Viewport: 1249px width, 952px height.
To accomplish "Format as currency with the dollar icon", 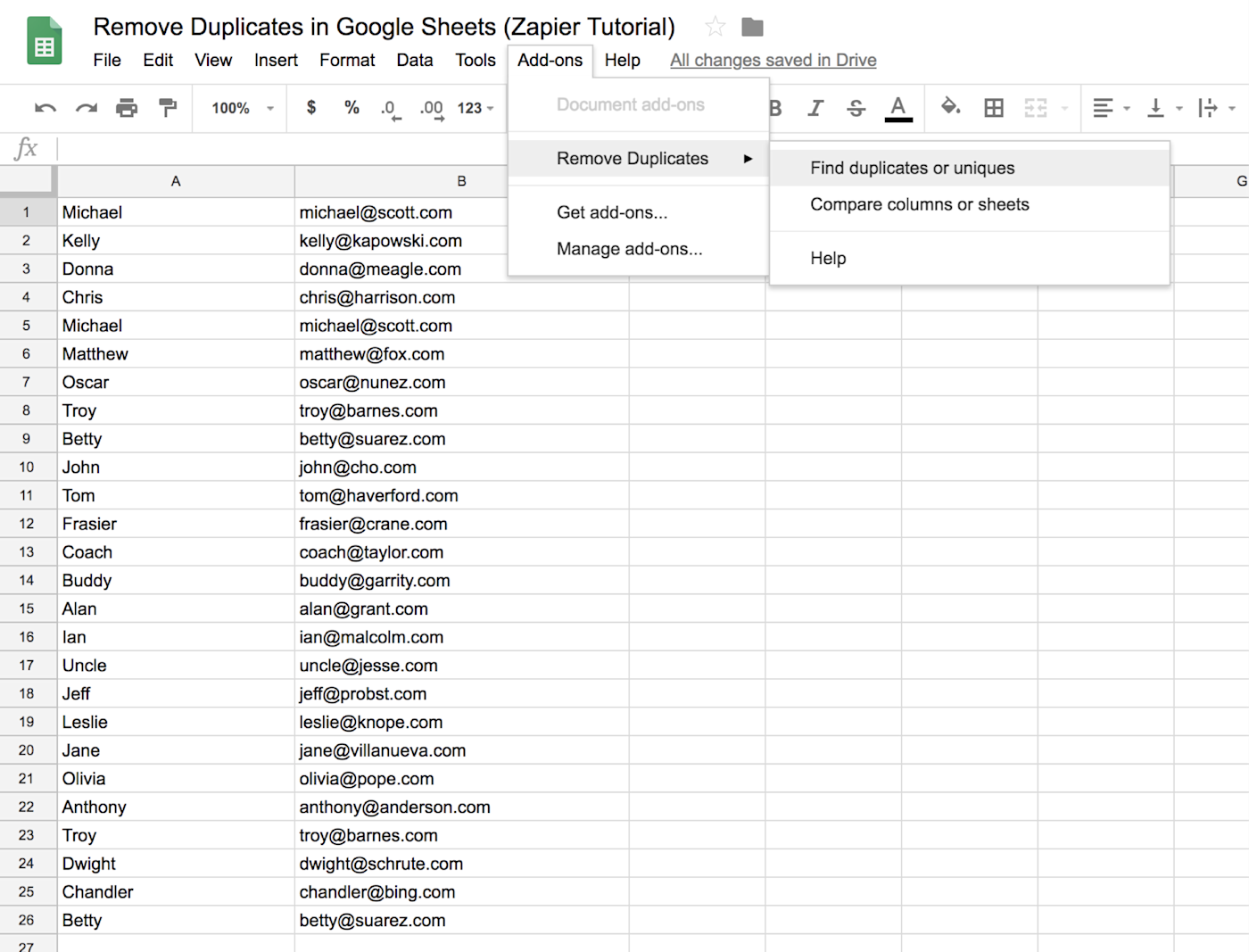I will [311, 108].
